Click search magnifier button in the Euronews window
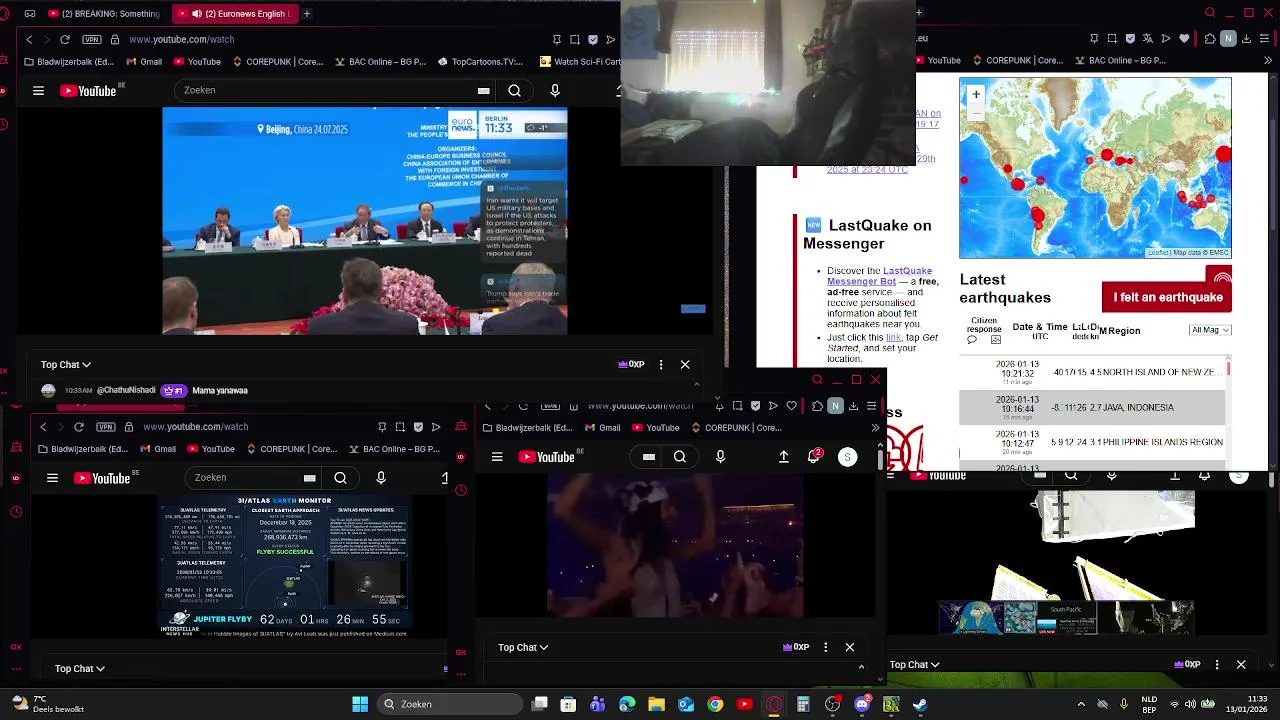The image size is (1280, 720). pyautogui.click(x=514, y=91)
